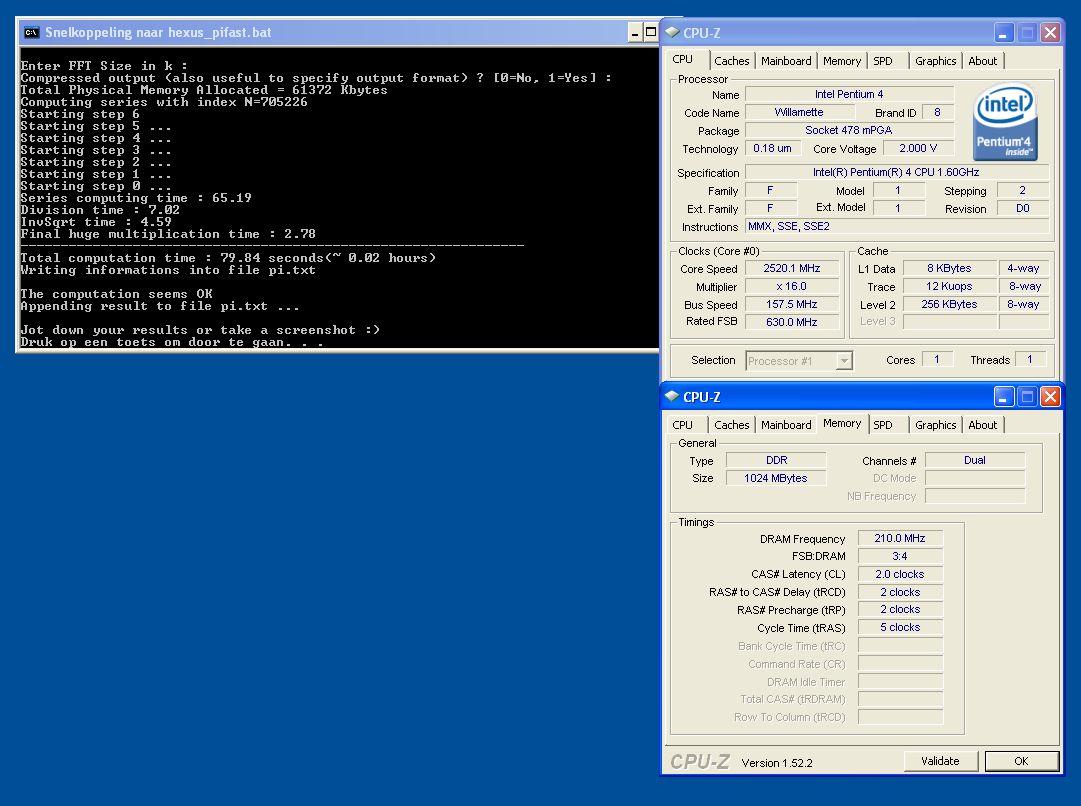Open the Processor #1 selection dropdown
The height and width of the screenshot is (806, 1081).
click(844, 361)
